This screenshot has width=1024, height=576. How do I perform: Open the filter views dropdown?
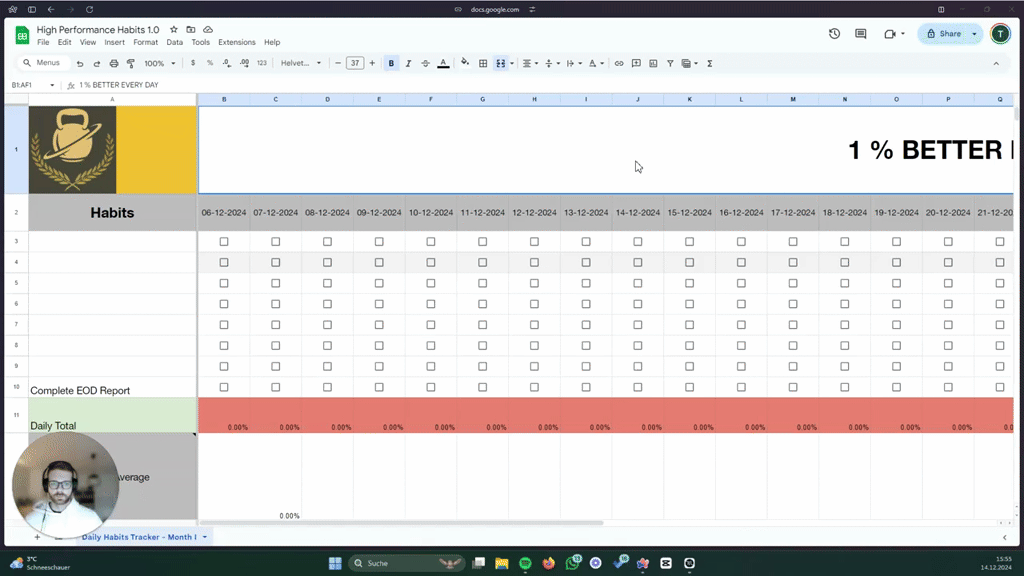690,63
